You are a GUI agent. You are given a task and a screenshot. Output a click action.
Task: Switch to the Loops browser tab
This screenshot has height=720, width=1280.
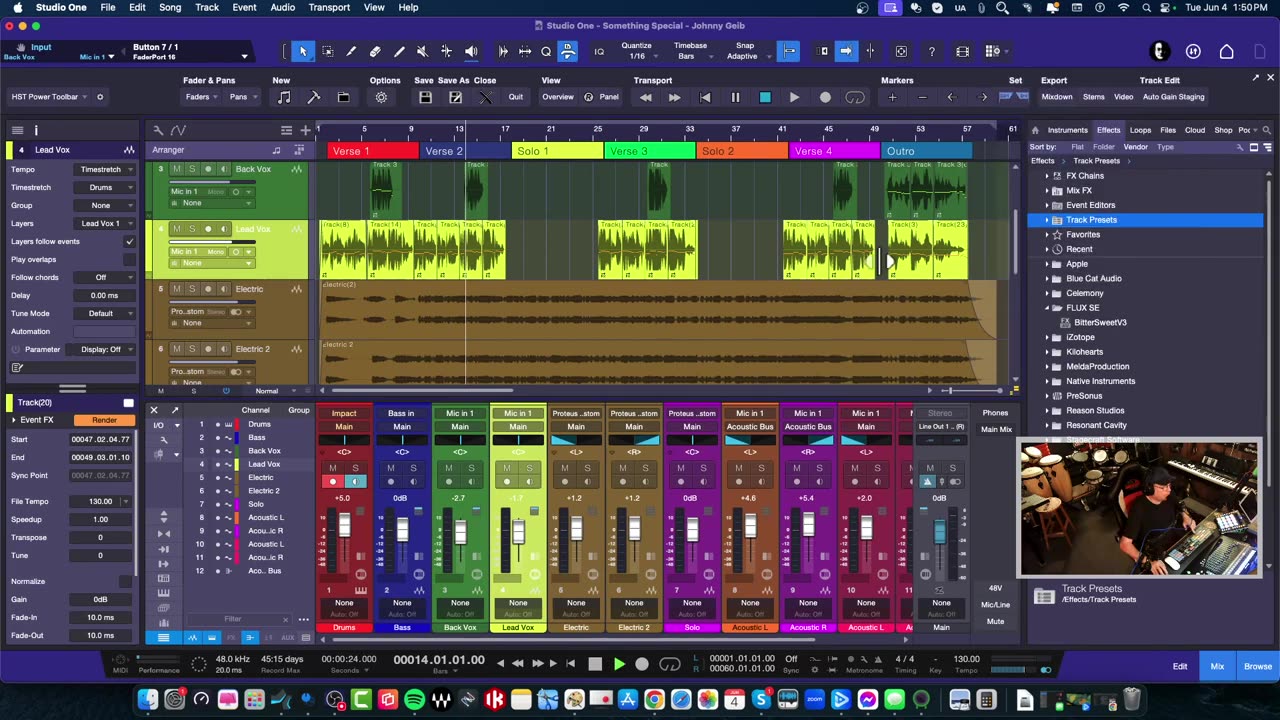pyautogui.click(x=1140, y=130)
